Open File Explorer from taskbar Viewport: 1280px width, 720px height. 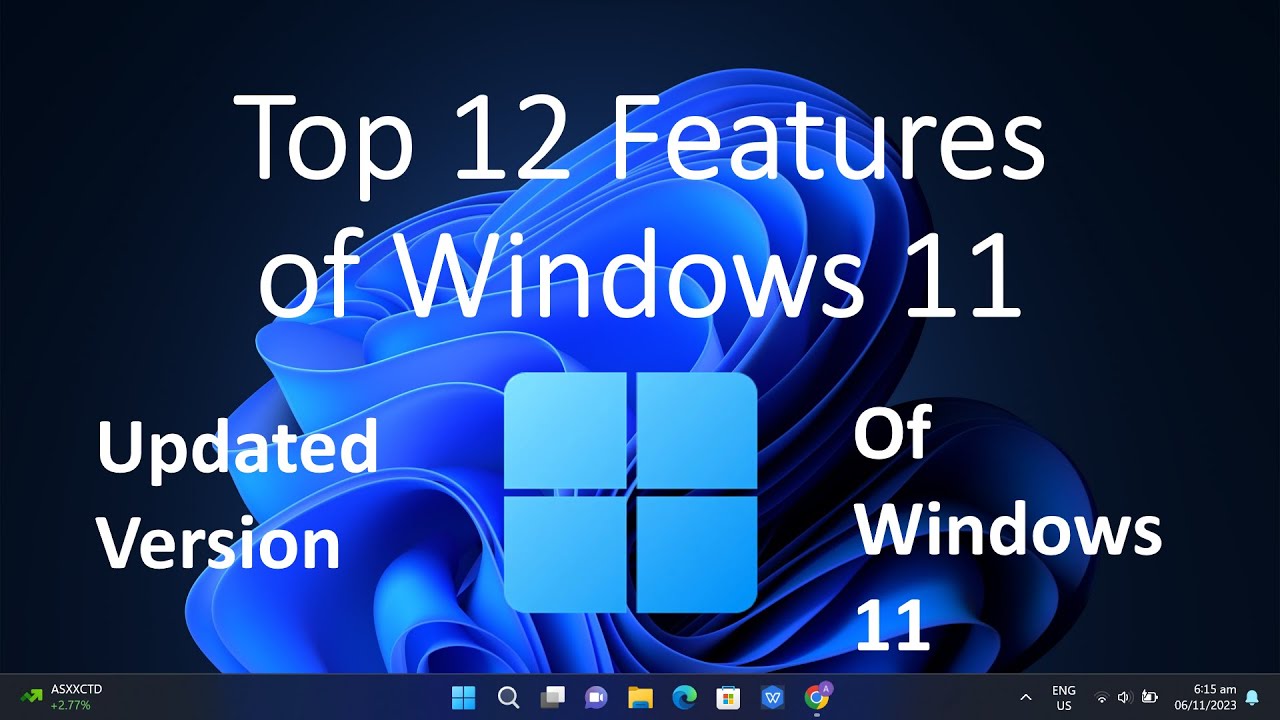[x=640, y=697]
